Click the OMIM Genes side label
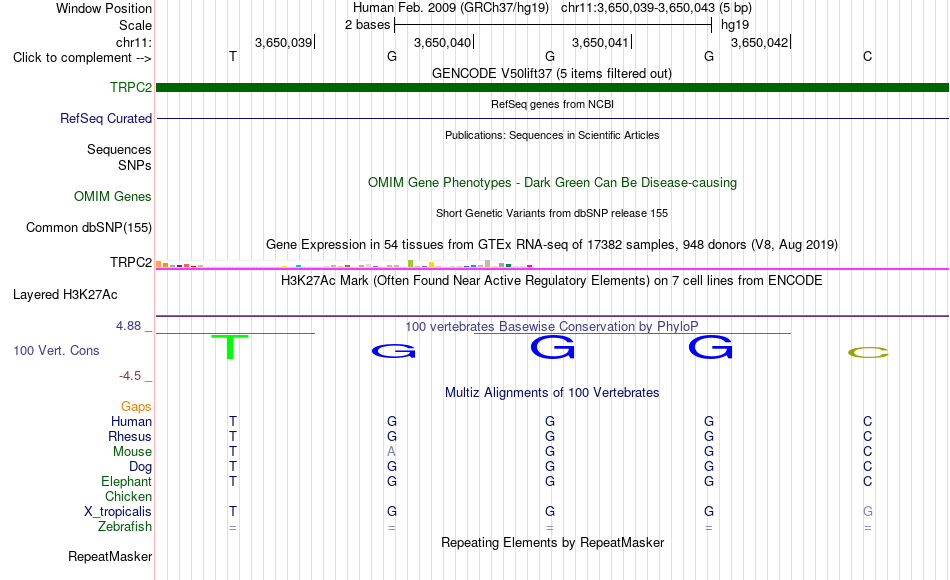Viewport: 950px width, 580px height. point(113,196)
